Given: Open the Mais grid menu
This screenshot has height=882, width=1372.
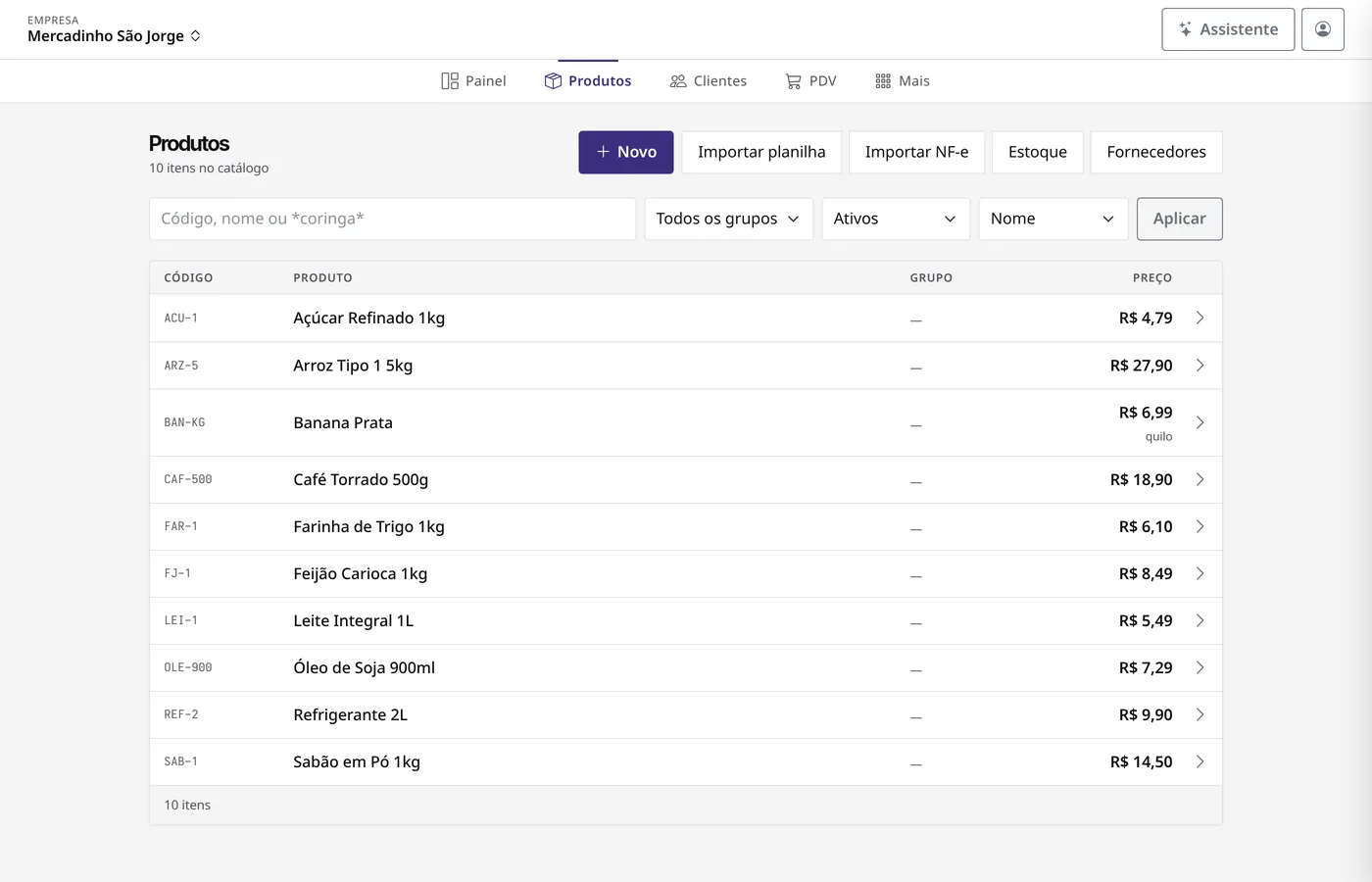Looking at the screenshot, I should 902,81.
